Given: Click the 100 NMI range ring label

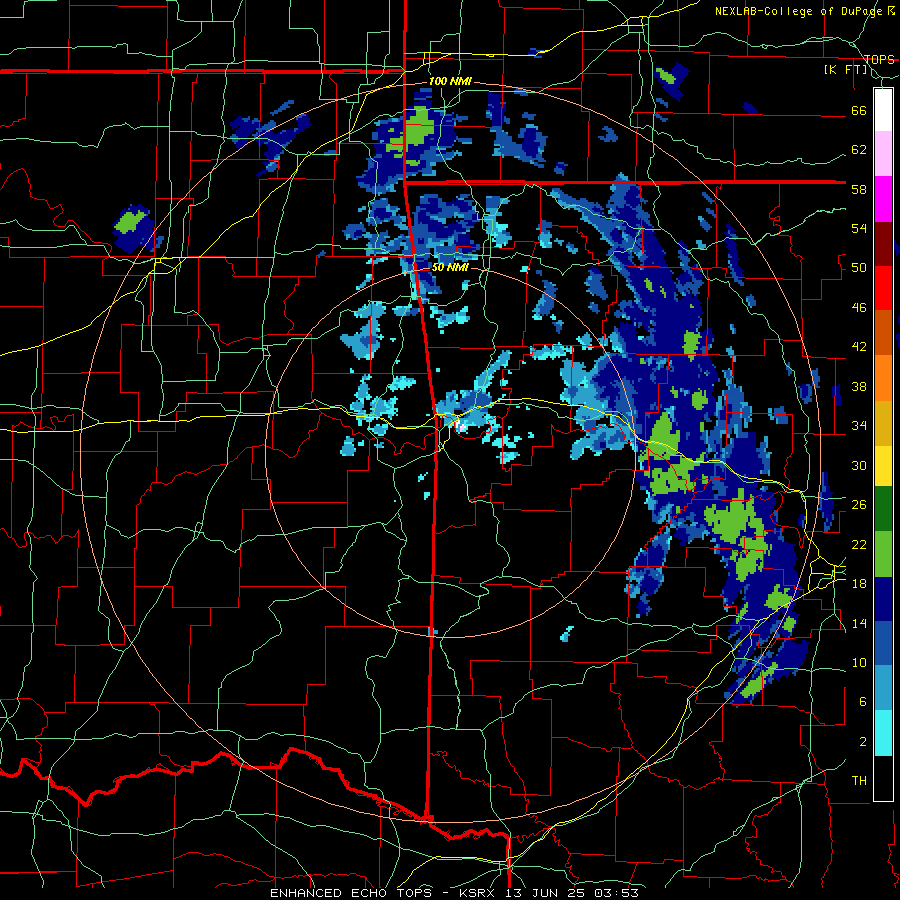Looking at the screenshot, I should point(450,81).
